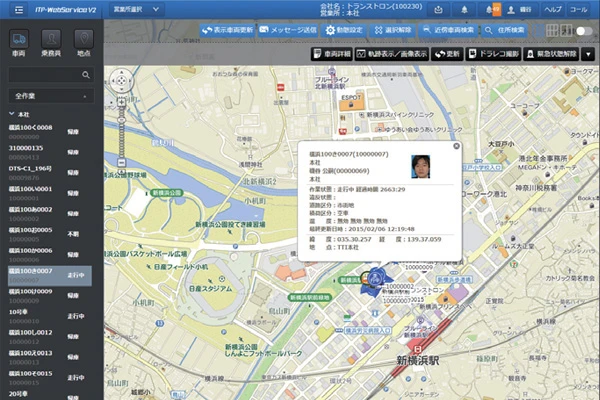Click the ヘルプ menu item
The image size is (600, 400).
pyautogui.click(x=553, y=9)
